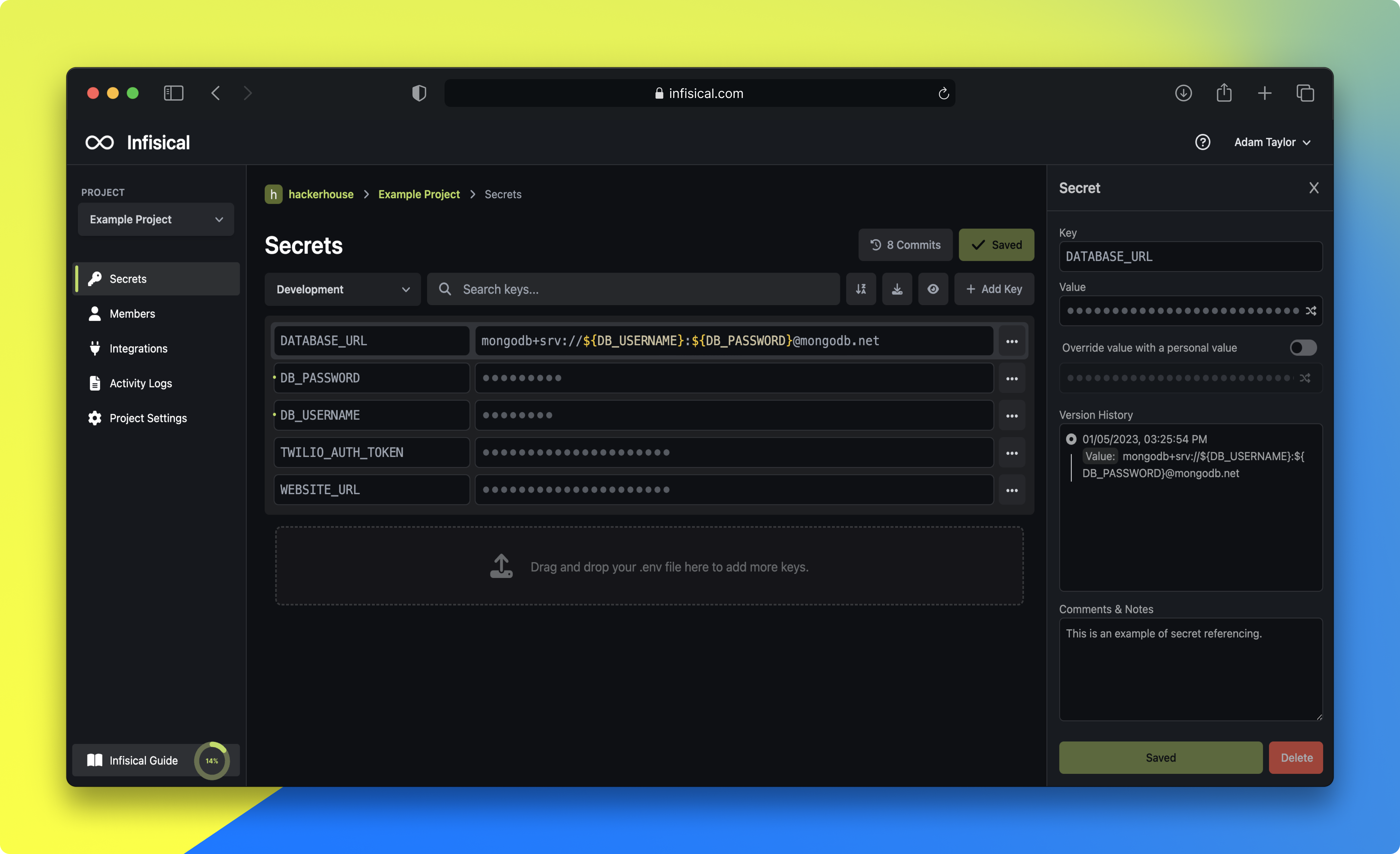Click the hackerhouse organization avatar
Viewport: 1400px width, 854px height.
coord(273,194)
